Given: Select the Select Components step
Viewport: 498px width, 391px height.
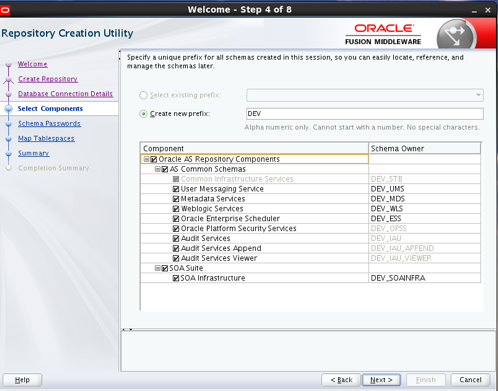Looking at the screenshot, I should point(50,109).
